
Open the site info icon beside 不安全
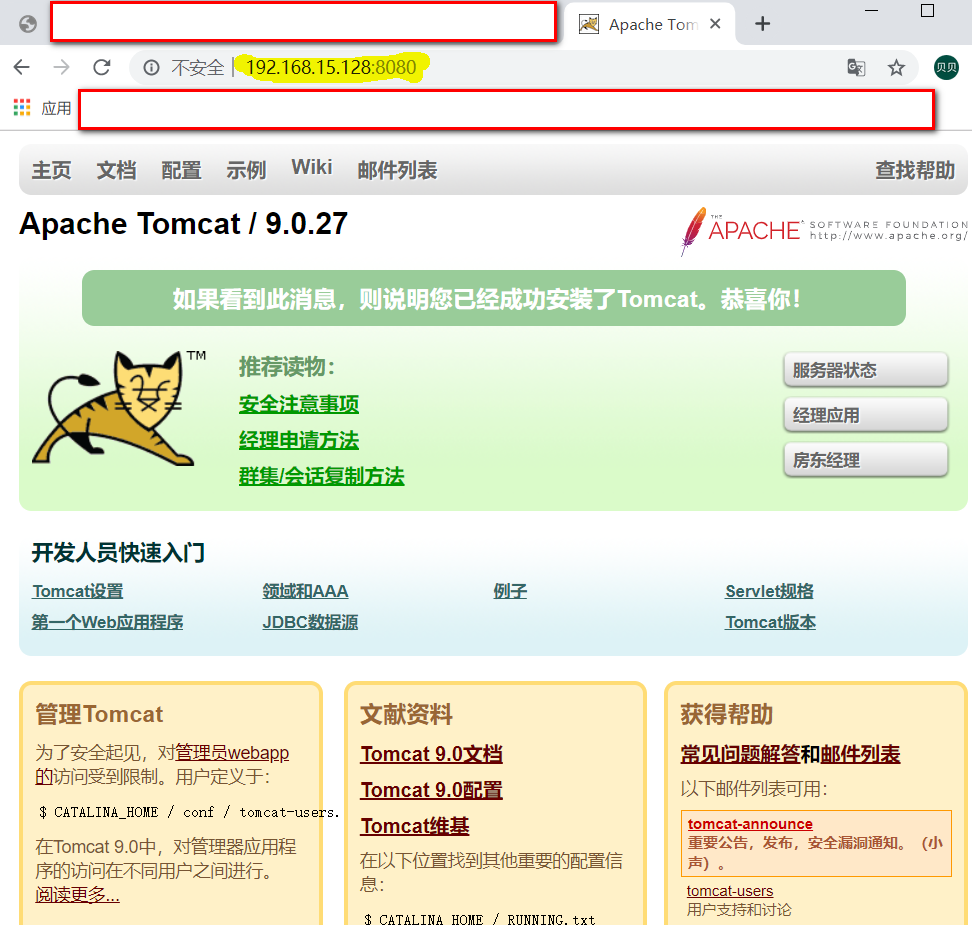click(151, 67)
